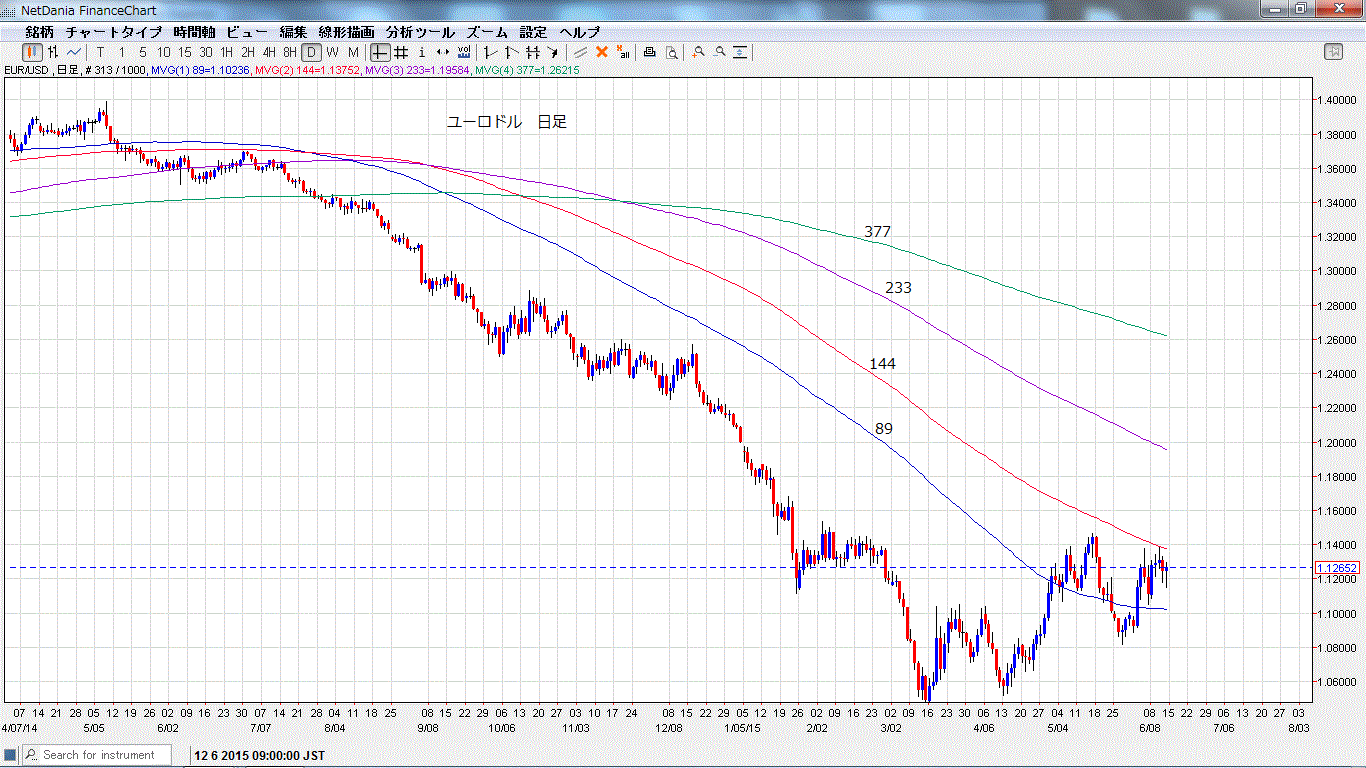Click the MVG(2) 144 indicator label
Screen dimensions: 1366x768
tap(307, 71)
